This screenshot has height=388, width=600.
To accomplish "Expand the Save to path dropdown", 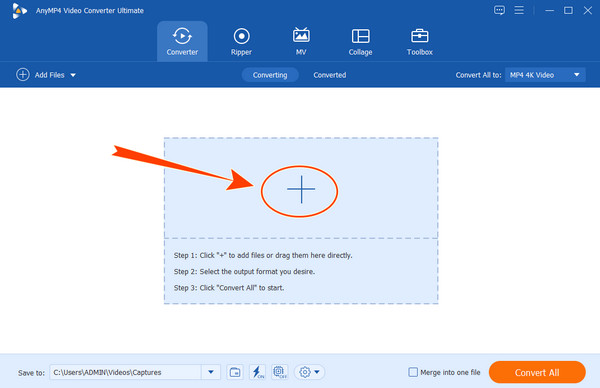I will coord(211,372).
